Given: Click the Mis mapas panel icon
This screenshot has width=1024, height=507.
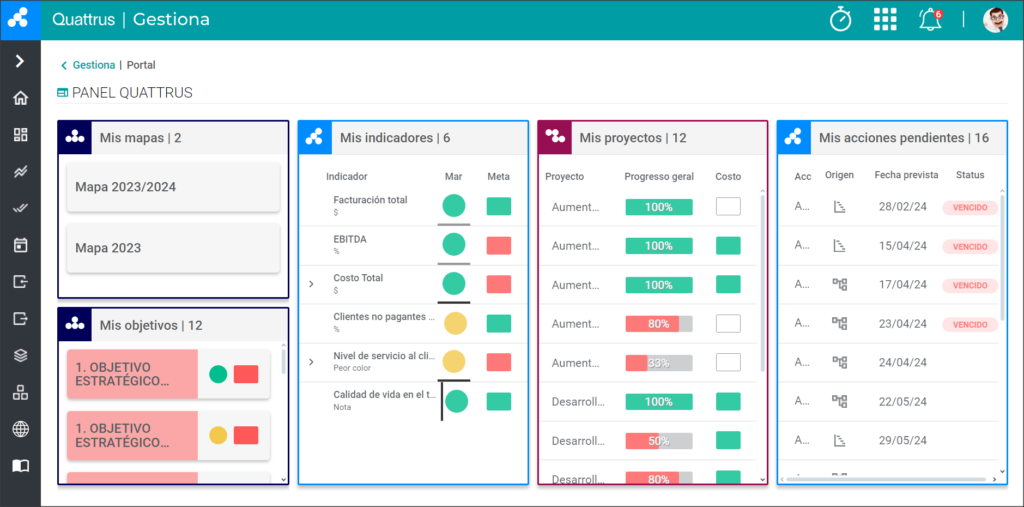Looking at the screenshot, I should tap(75, 138).
